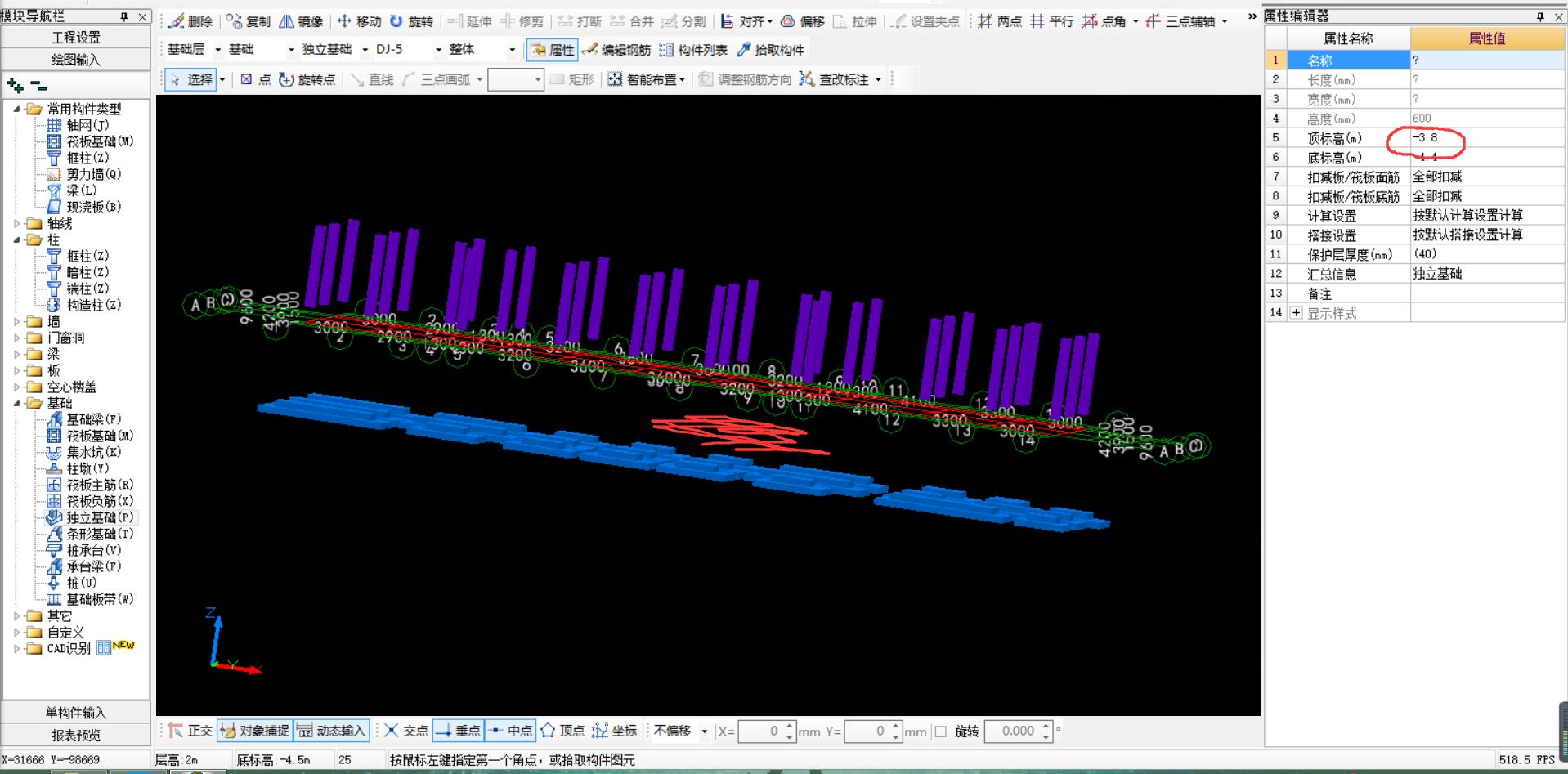
Task: Check the 旋转 checkbox in bottom bar
Action: coord(941,731)
